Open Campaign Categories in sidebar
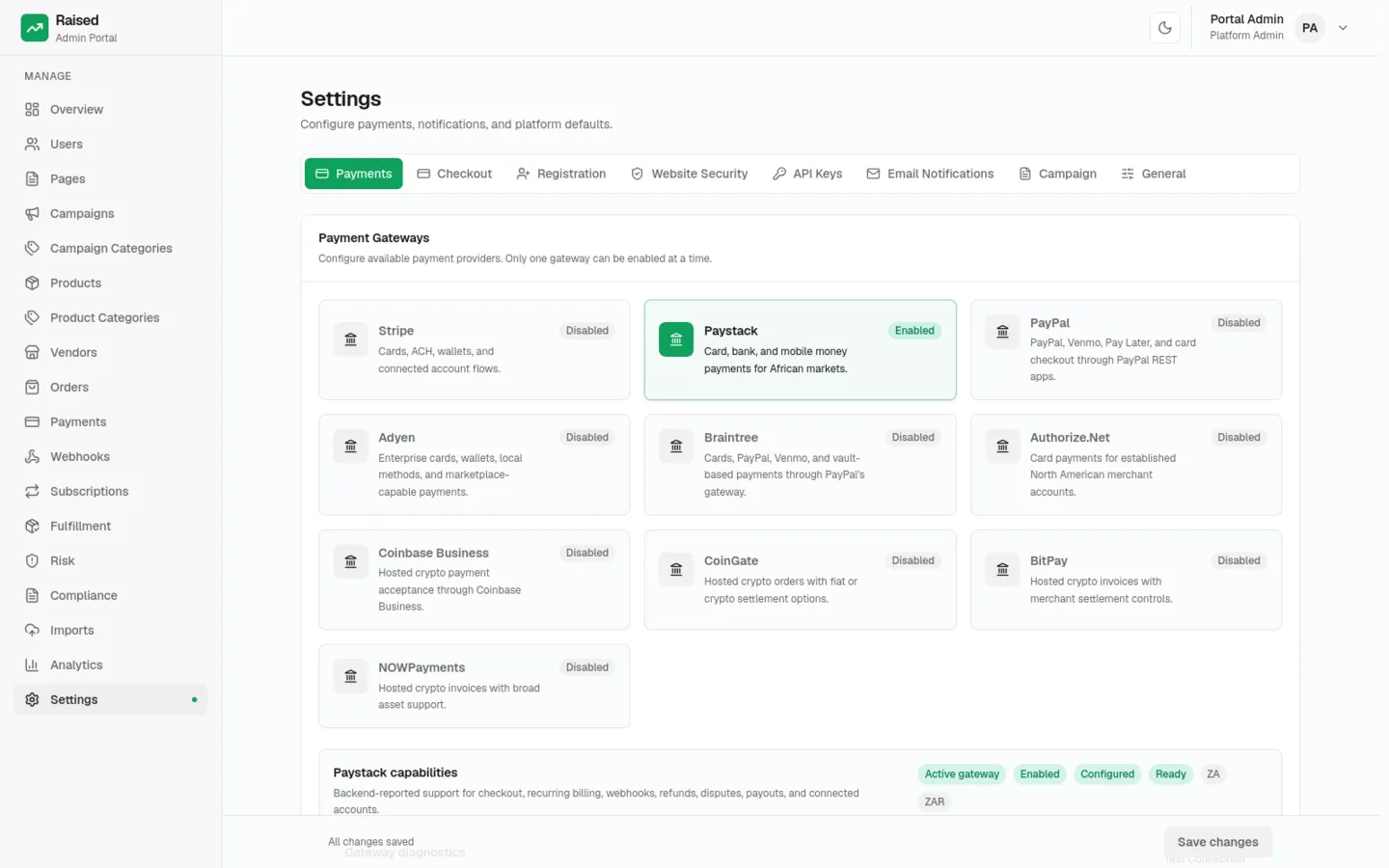 point(111,248)
